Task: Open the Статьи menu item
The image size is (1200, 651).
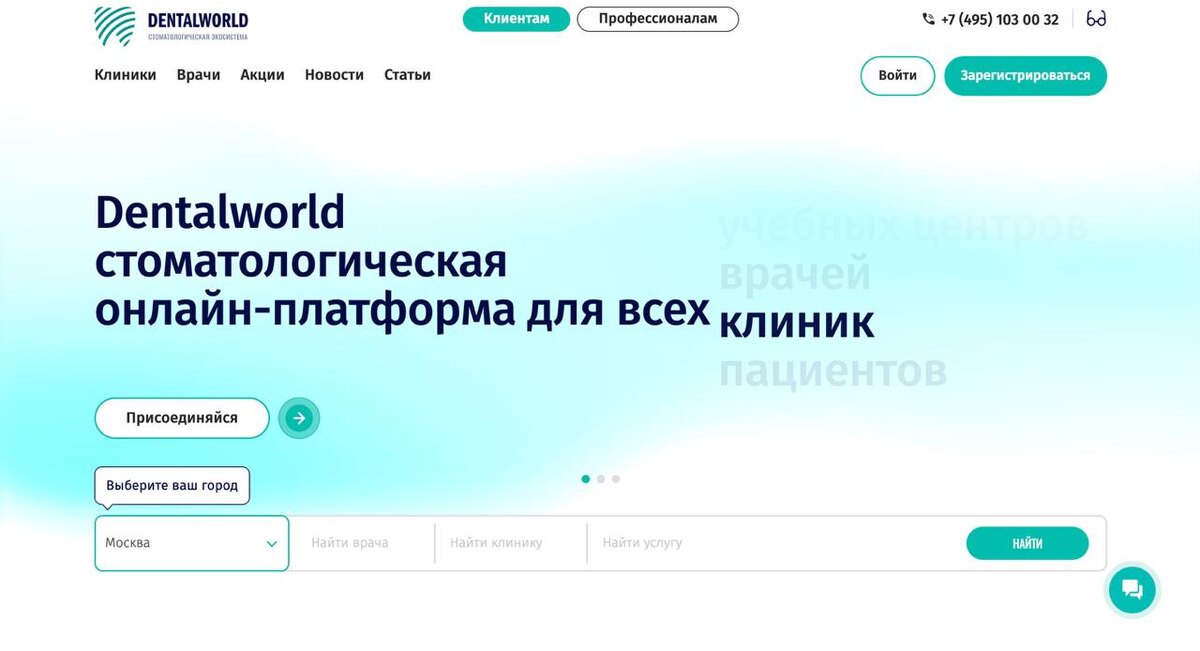Action: pyautogui.click(x=407, y=75)
